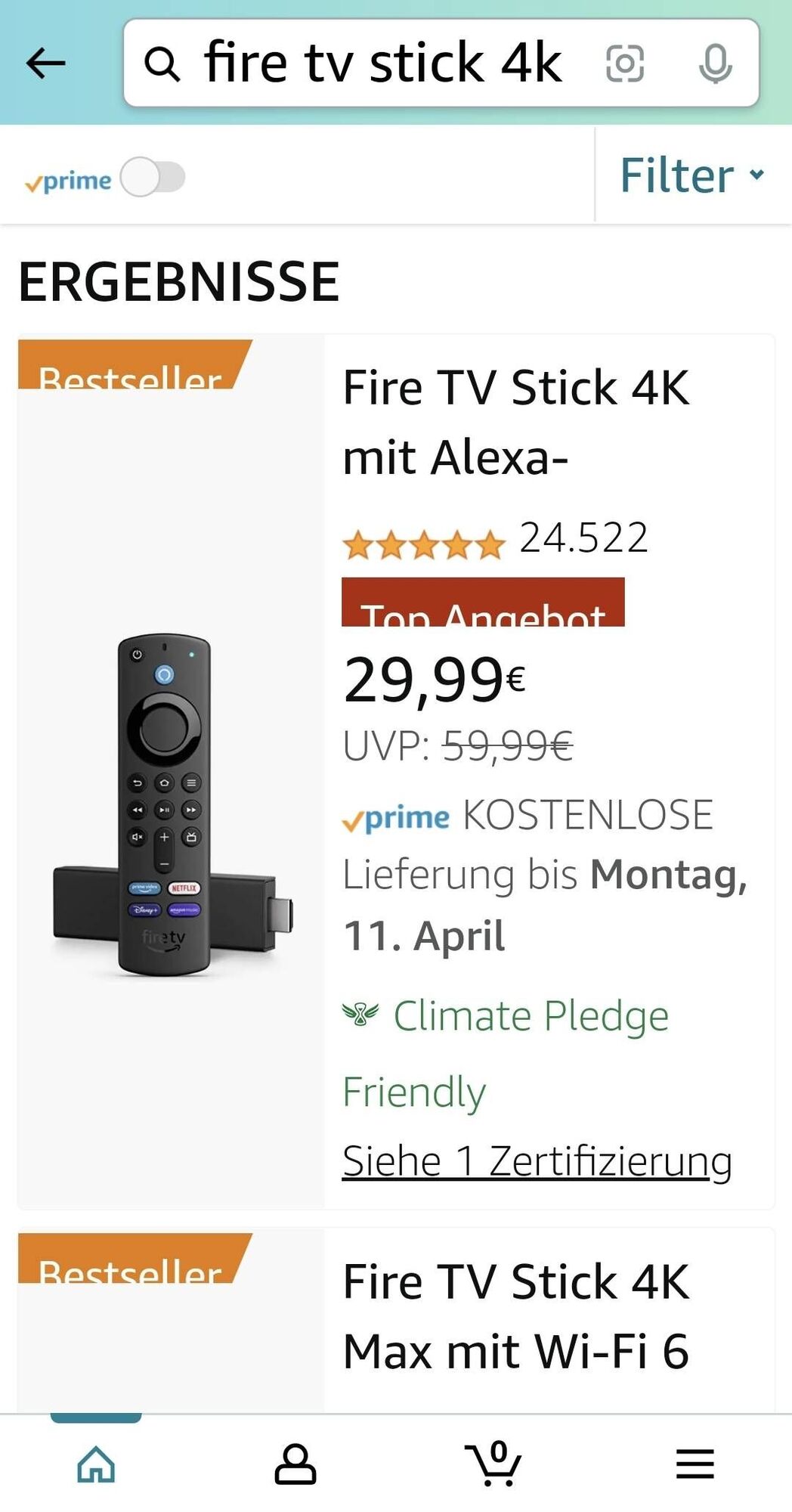
Task: Open the Home tab icon
Action: [x=96, y=1464]
